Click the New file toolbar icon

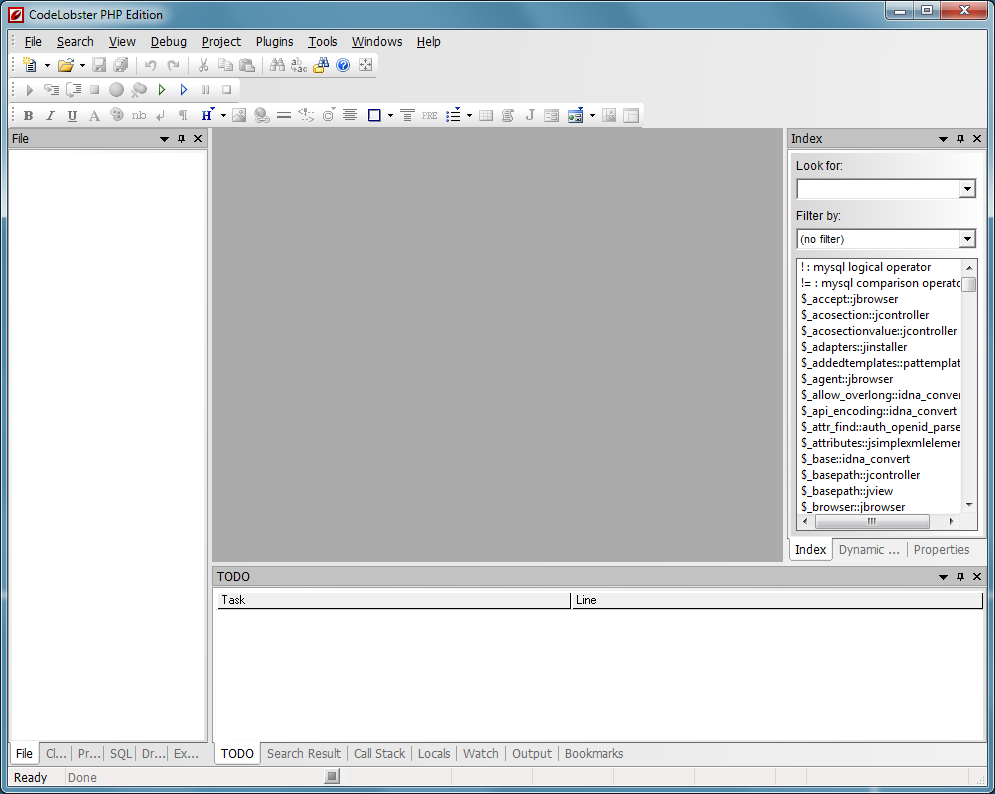(x=29, y=65)
